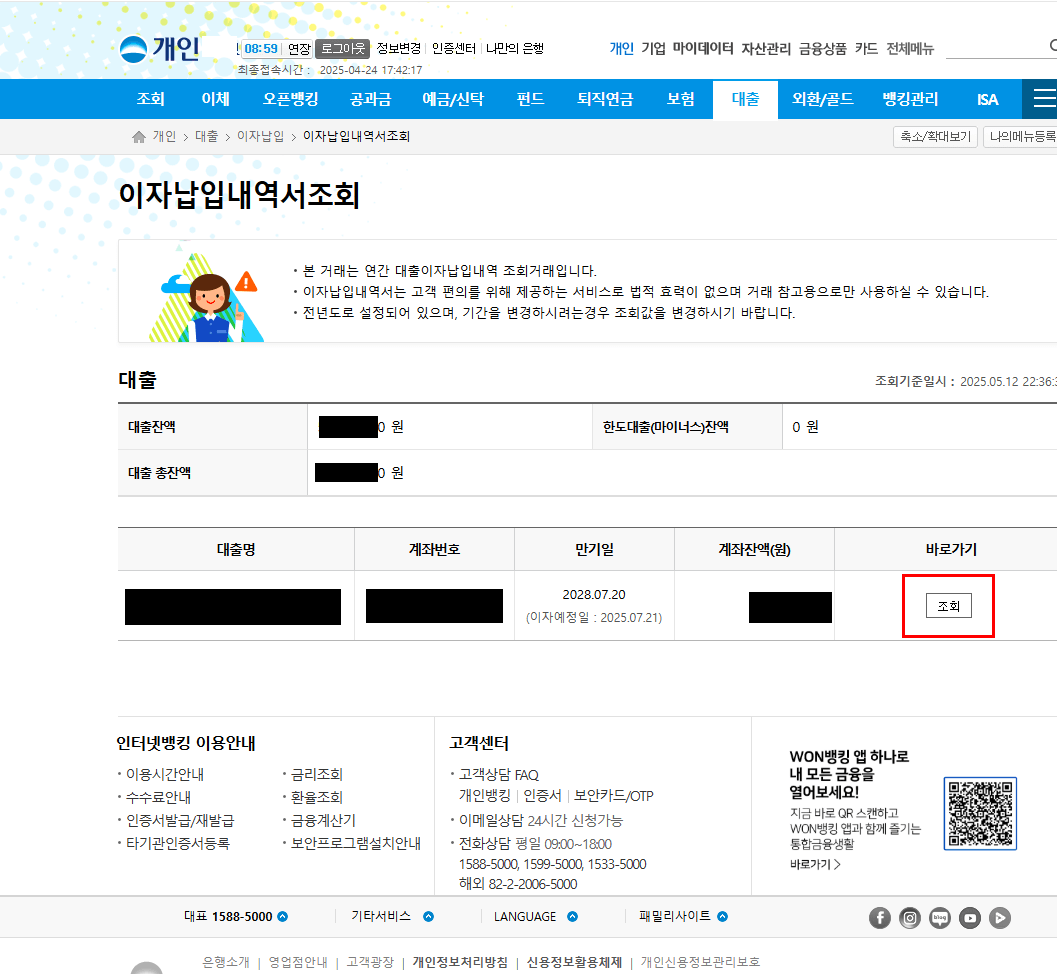Open the 퇴직연금 menu tab

(x=603, y=99)
